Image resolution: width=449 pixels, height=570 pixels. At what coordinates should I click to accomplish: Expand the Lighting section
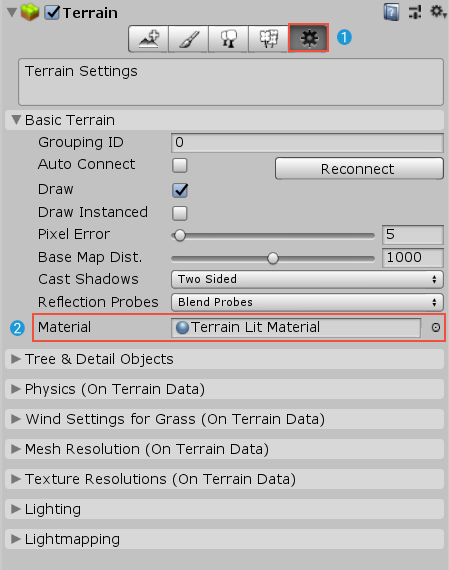click(224, 509)
